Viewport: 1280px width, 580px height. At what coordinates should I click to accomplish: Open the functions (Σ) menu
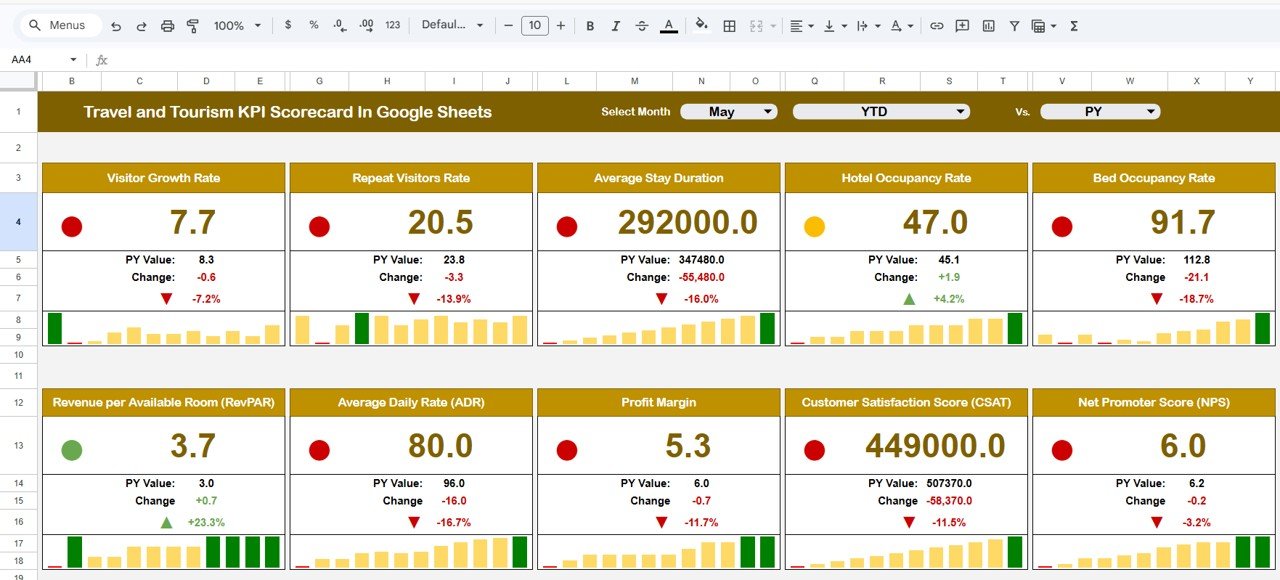click(1072, 25)
